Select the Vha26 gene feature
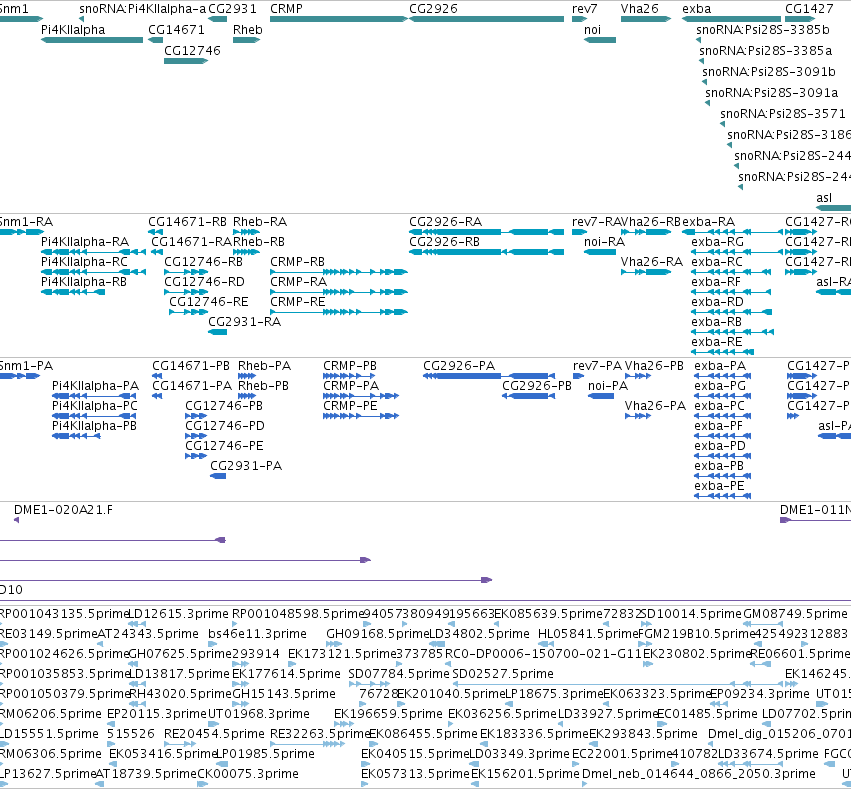Image resolution: width=851 pixels, height=789 pixels. [645, 19]
